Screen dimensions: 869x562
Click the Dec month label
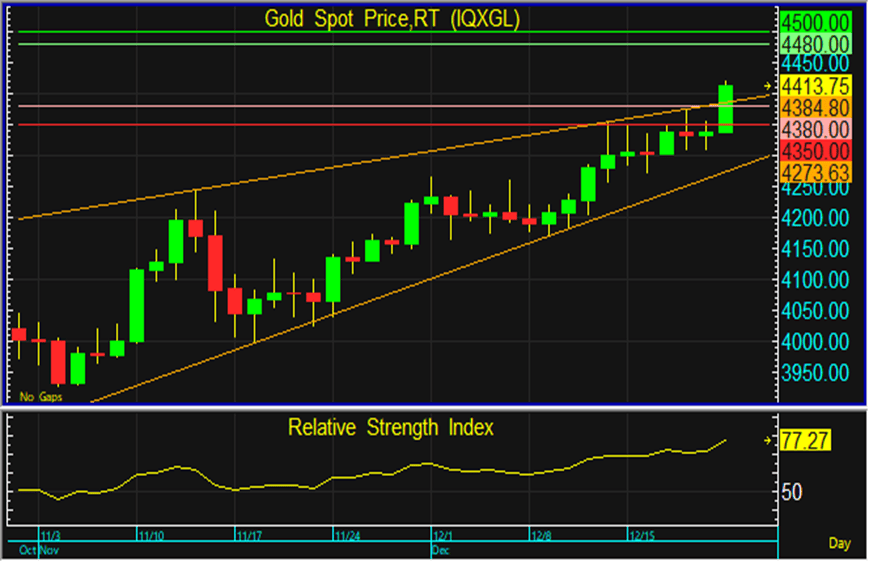440,550
